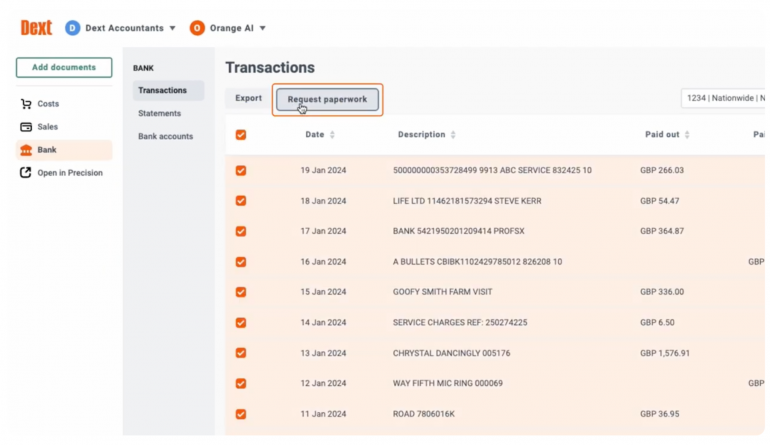The height and width of the screenshot is (445, 770).
Task: Click description 'CHRYSTAL DANCINGLY 005176'
Action: (451, 353)
